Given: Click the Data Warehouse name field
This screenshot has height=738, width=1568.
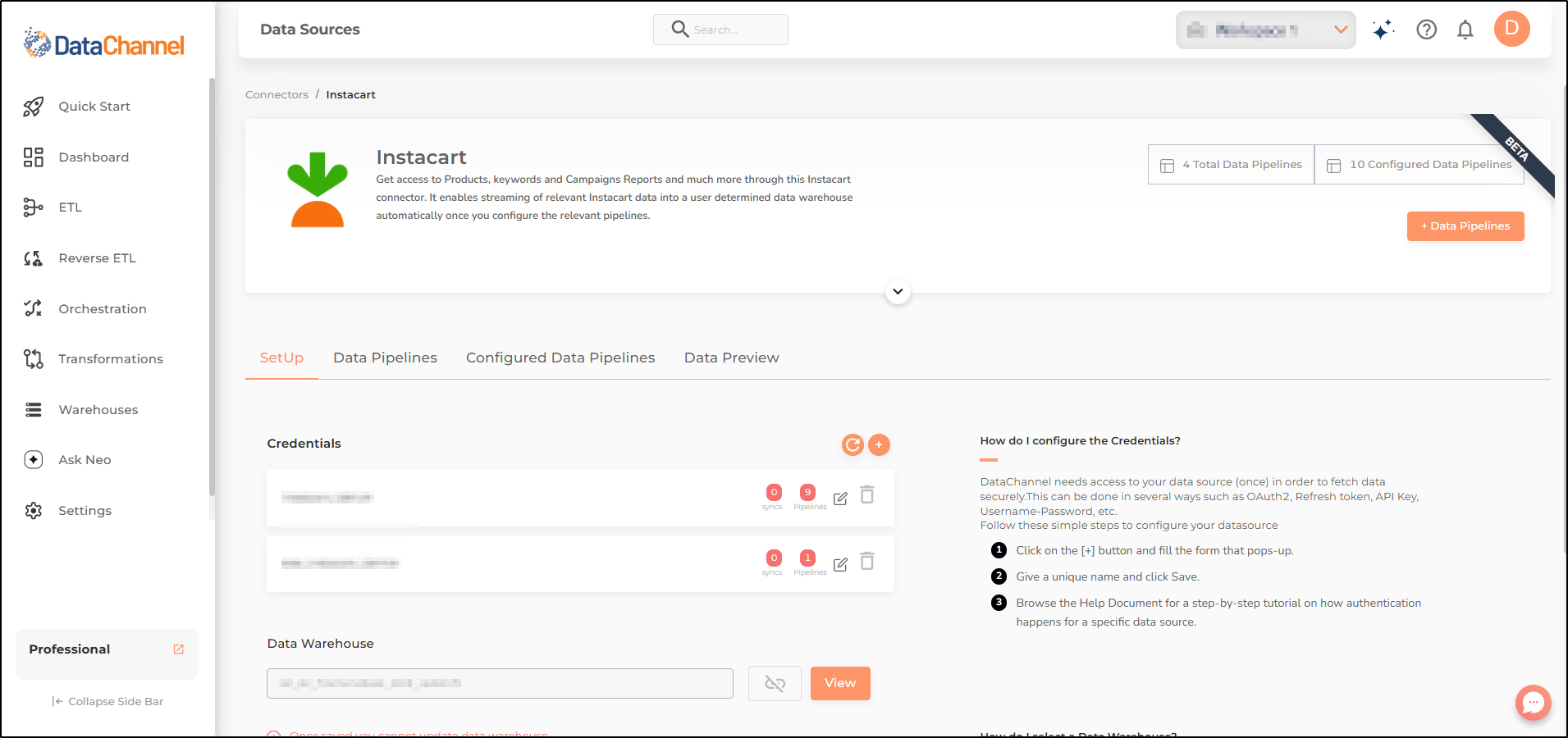Looking at the screenshot, I should (500, 683).
